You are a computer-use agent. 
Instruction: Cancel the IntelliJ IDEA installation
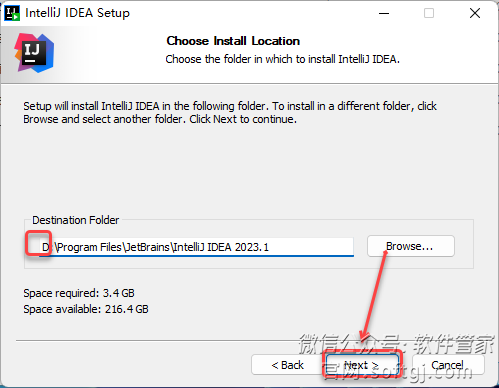(x=448, y=365)
